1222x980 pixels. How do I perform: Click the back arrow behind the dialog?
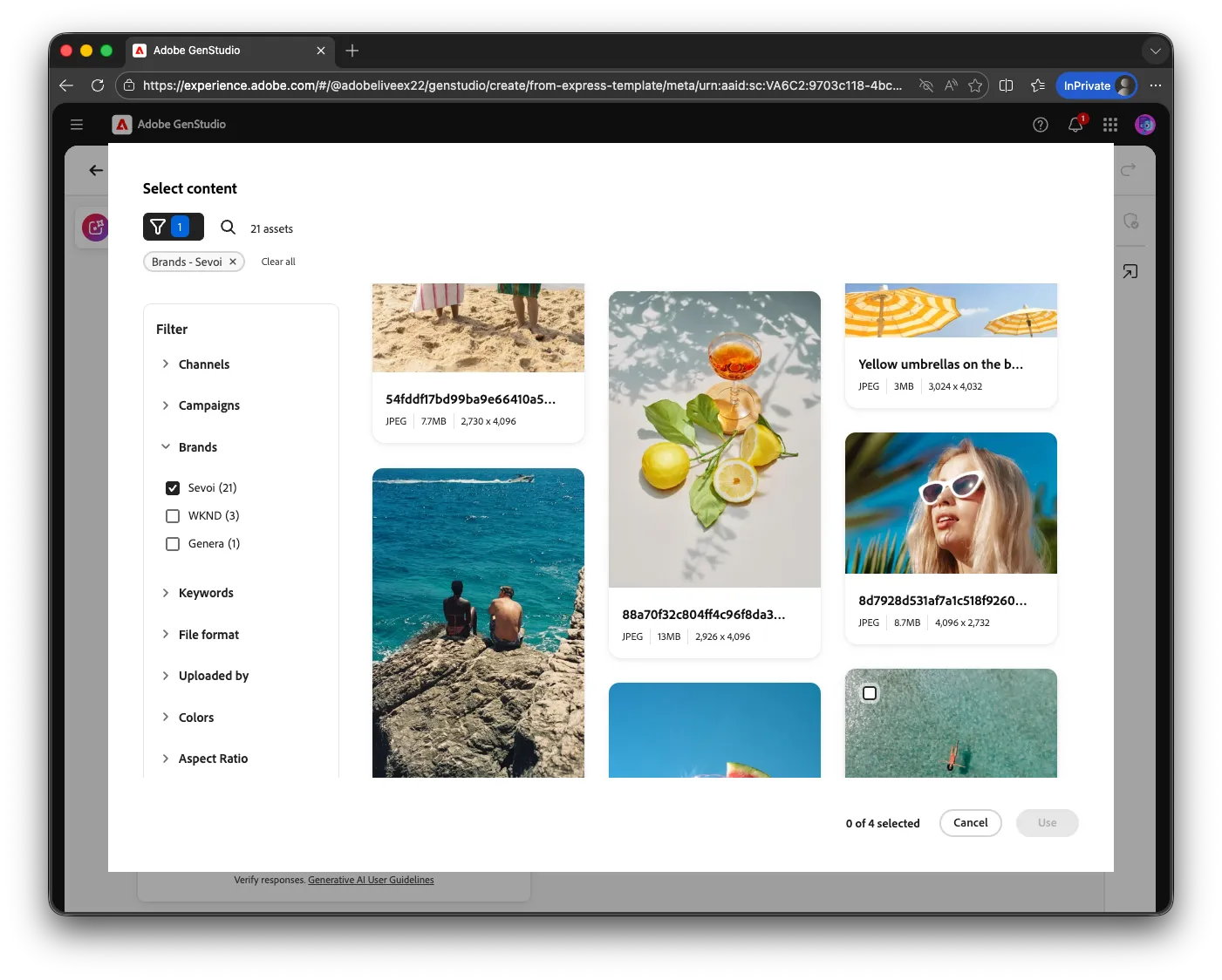coord(96,170)
